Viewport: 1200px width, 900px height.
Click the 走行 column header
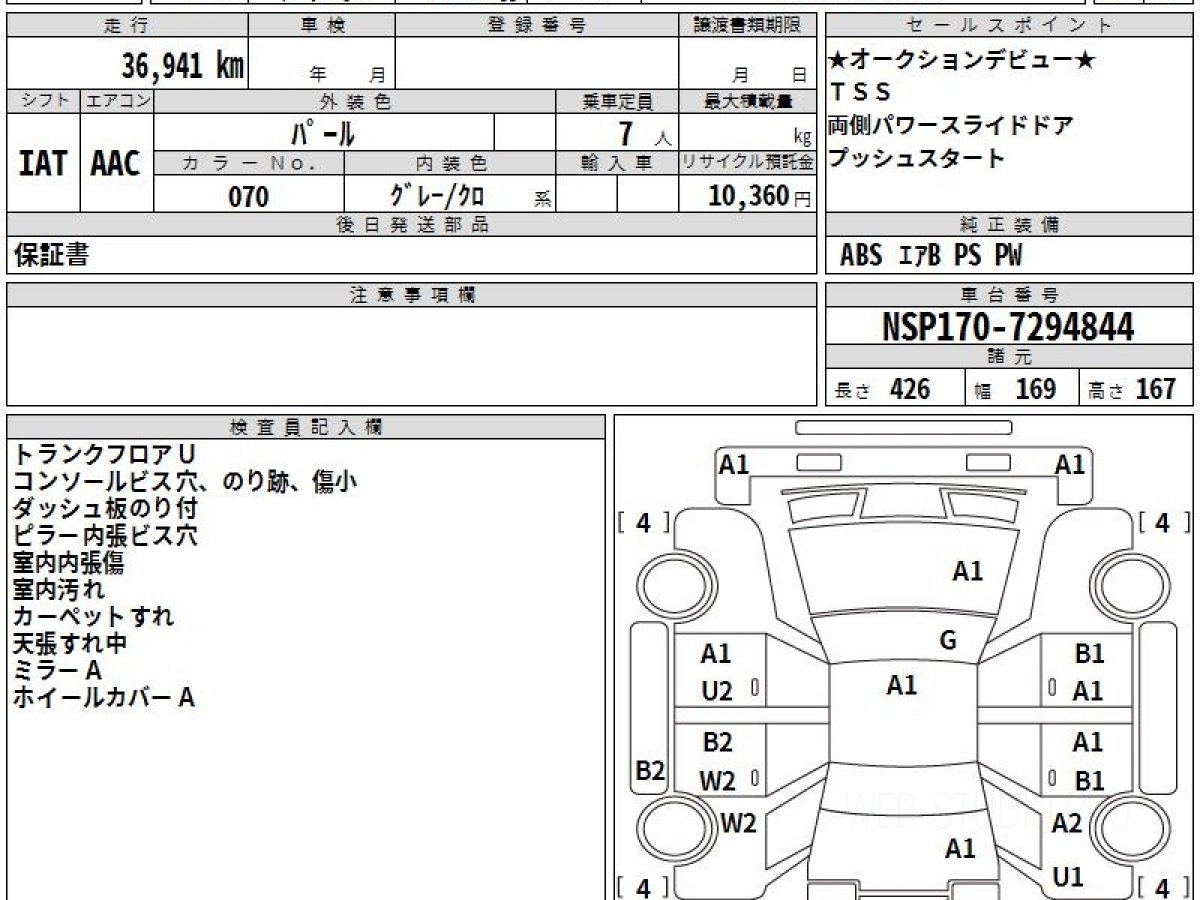tap(126, 26)
